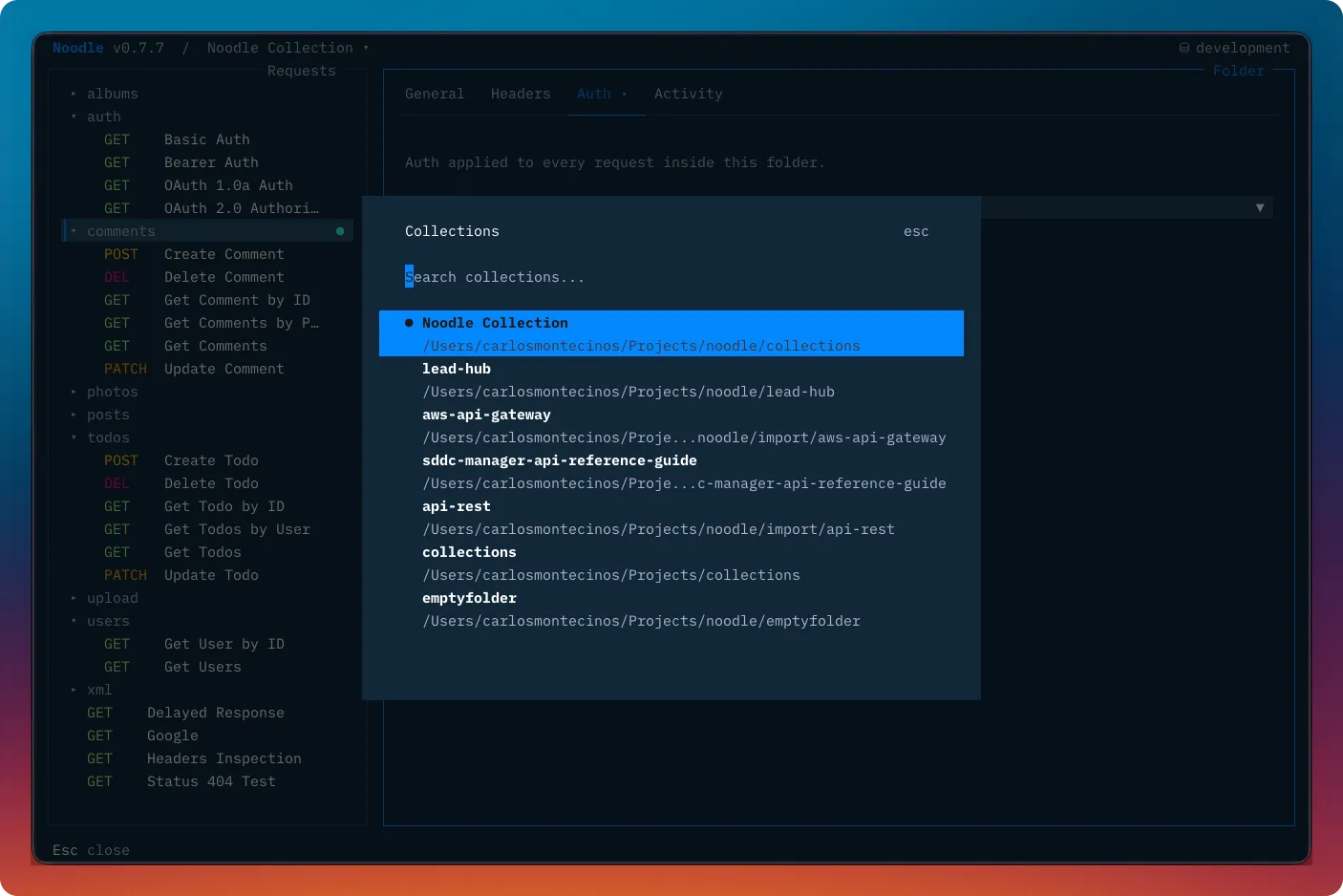Click the development environment database icon

(1184, 48)
